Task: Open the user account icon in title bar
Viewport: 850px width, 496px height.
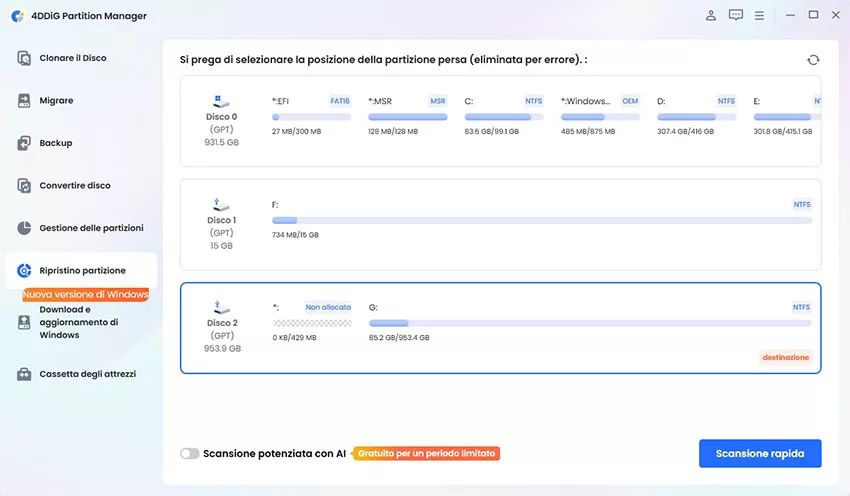Action: coord(711,15)
